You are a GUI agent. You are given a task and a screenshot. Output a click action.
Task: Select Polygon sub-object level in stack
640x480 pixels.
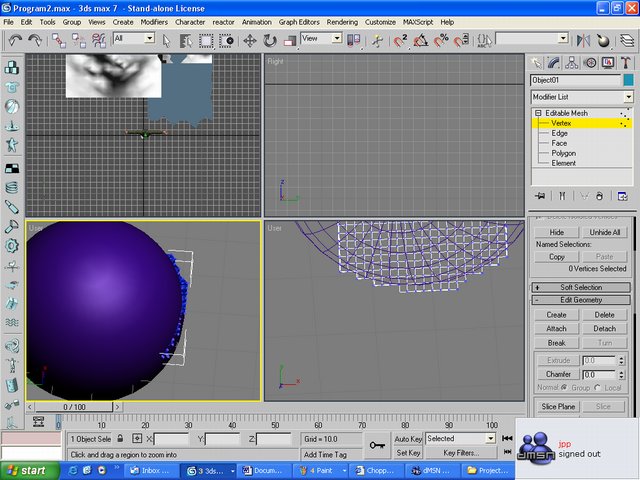564,153
